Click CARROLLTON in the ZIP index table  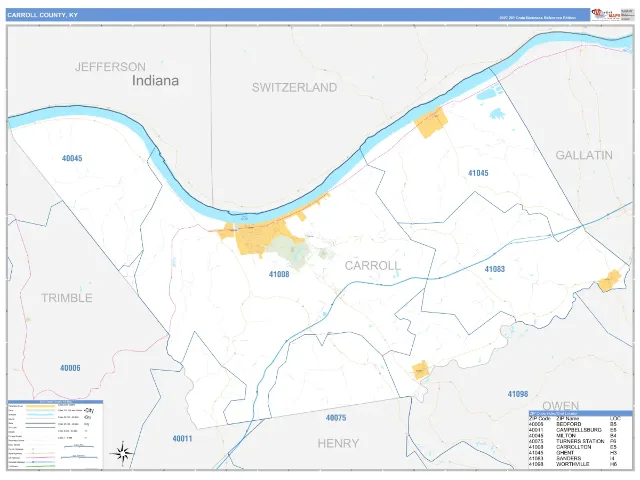pyautogui.click(x=573, y=447)
